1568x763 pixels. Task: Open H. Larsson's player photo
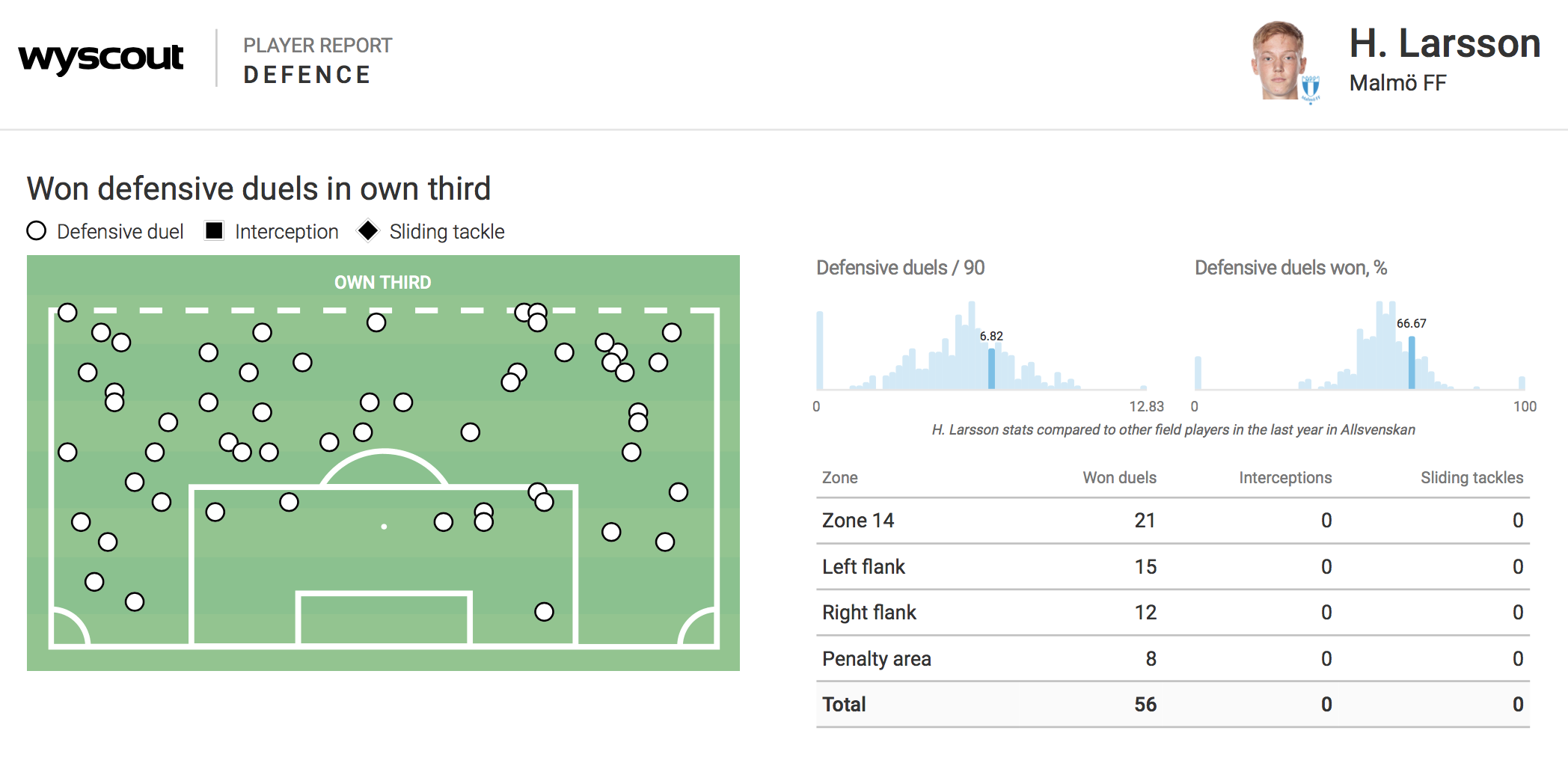[1278, 60]
